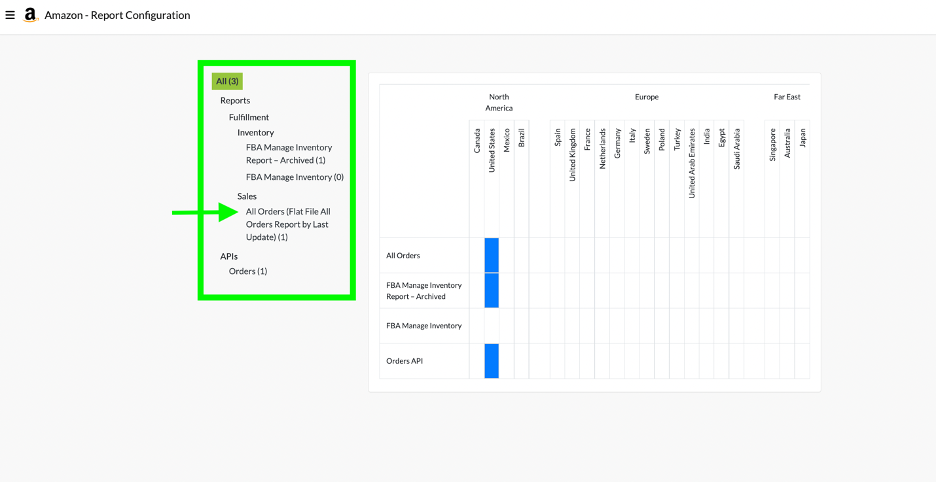Toggle Orders API cell for United Kingdom
936x482 pixels.
[572, 361]
